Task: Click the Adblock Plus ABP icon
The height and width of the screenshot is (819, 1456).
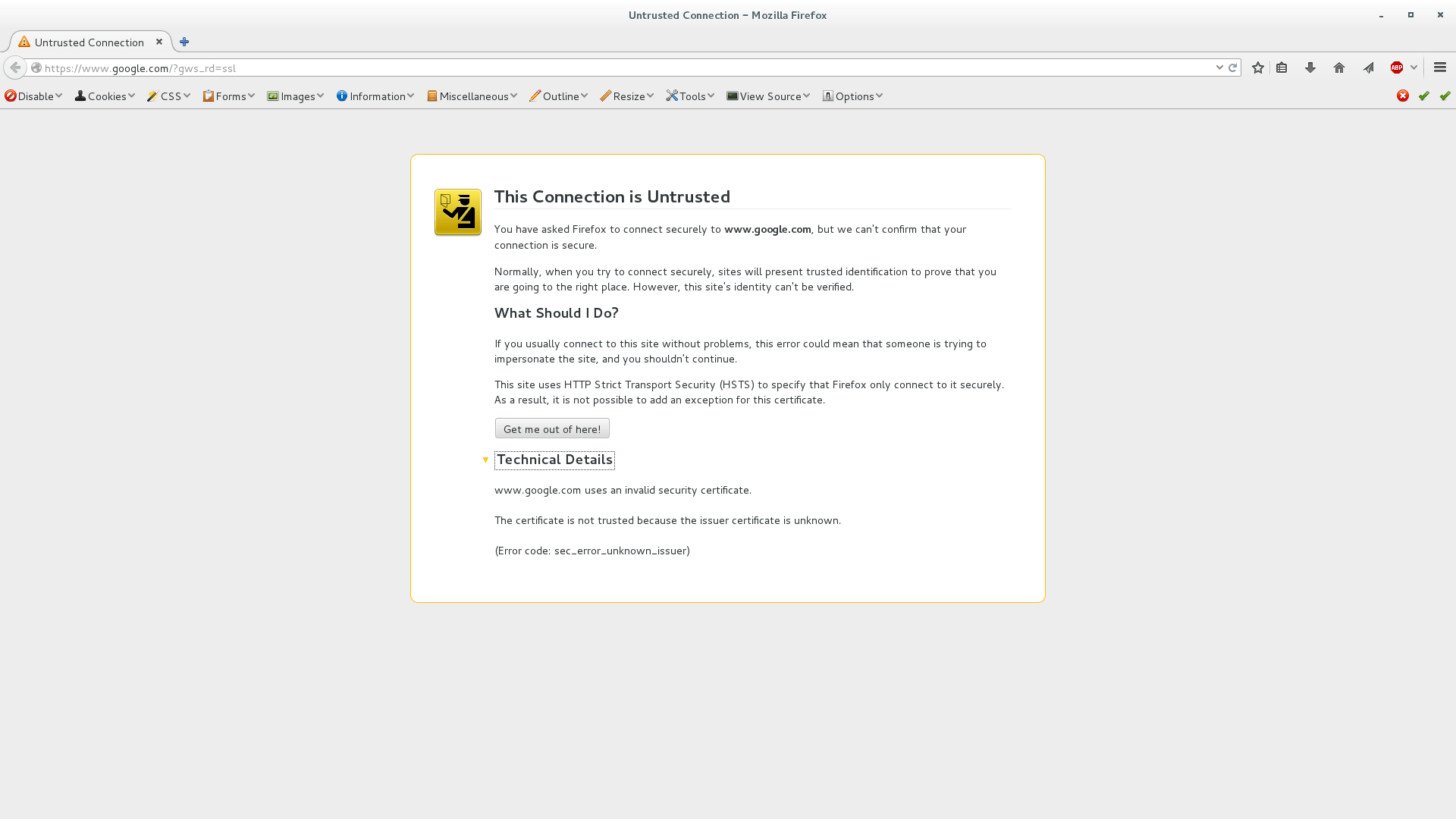Action: (1397, 68)
